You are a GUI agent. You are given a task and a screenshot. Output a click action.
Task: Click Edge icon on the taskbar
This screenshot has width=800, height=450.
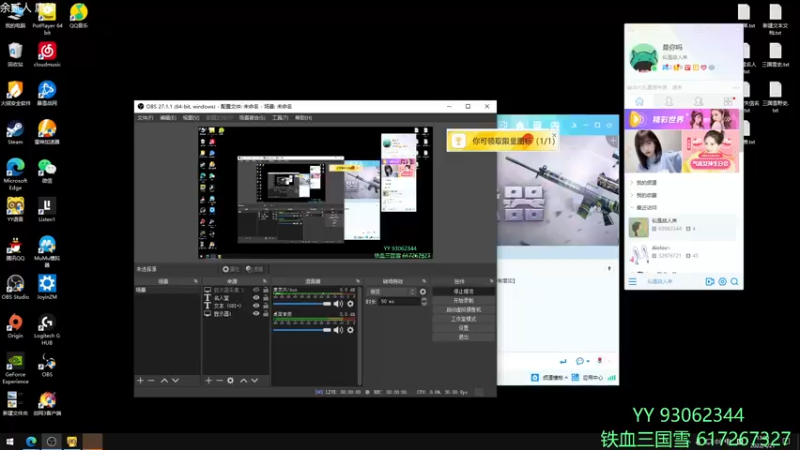click(31, 442)
